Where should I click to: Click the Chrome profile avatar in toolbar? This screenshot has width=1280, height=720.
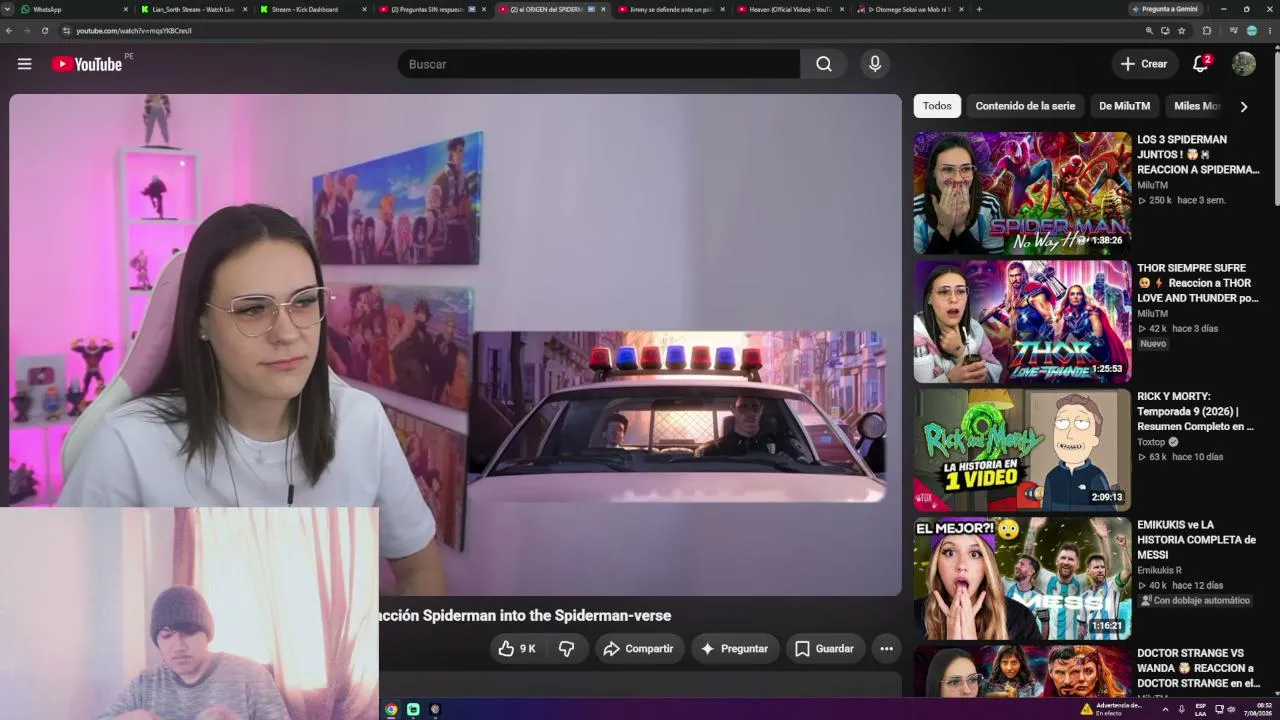point(1251,31)
